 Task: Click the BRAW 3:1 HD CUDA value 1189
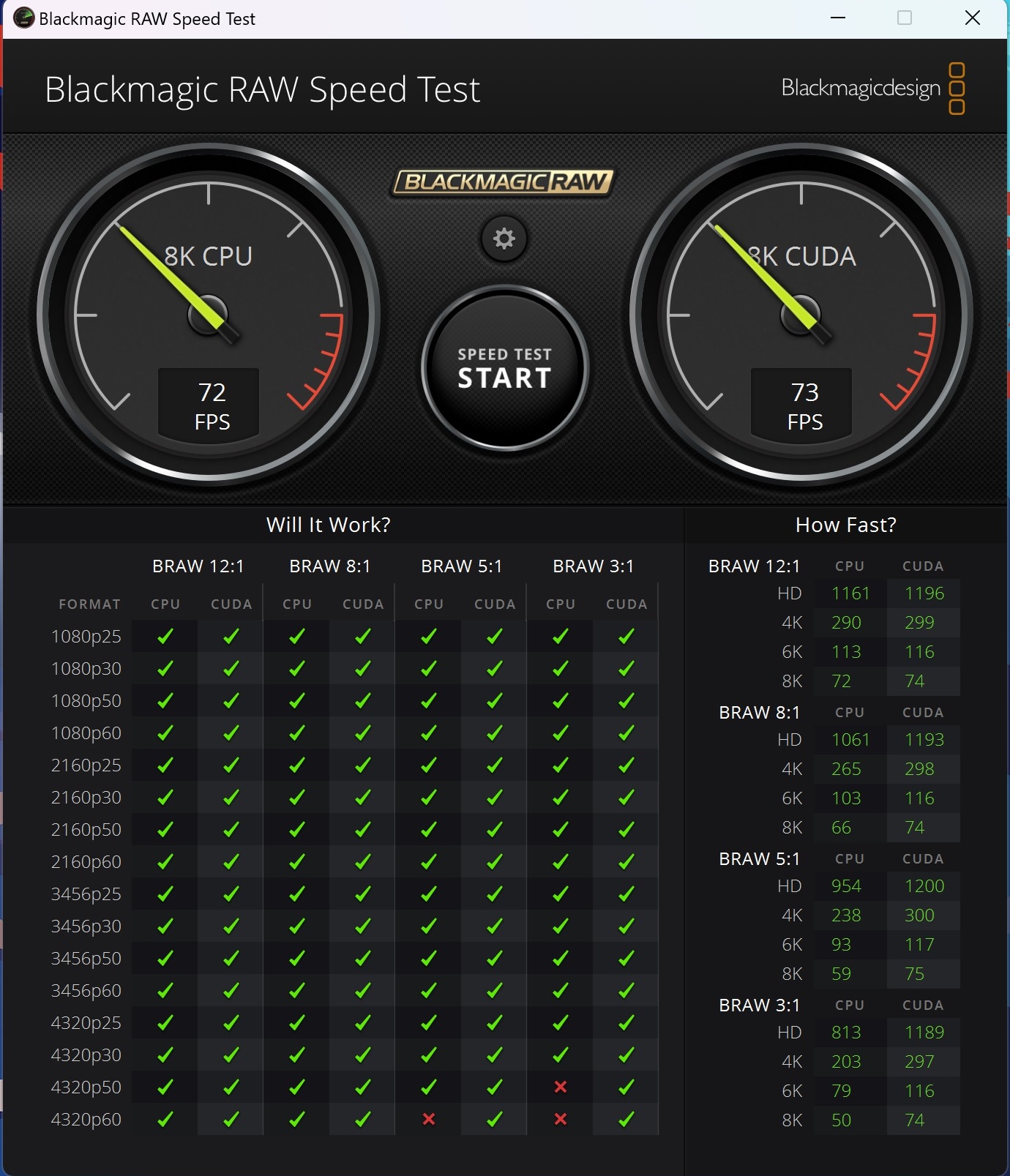click(x=924, y=1033)
